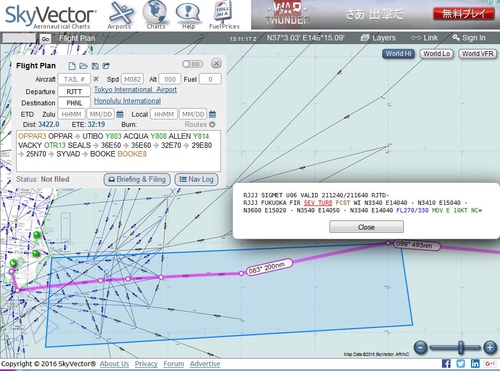This screenshot has height=371, width=500.
Task: Open the Fuel Prices icon
Action: [224, 15]
